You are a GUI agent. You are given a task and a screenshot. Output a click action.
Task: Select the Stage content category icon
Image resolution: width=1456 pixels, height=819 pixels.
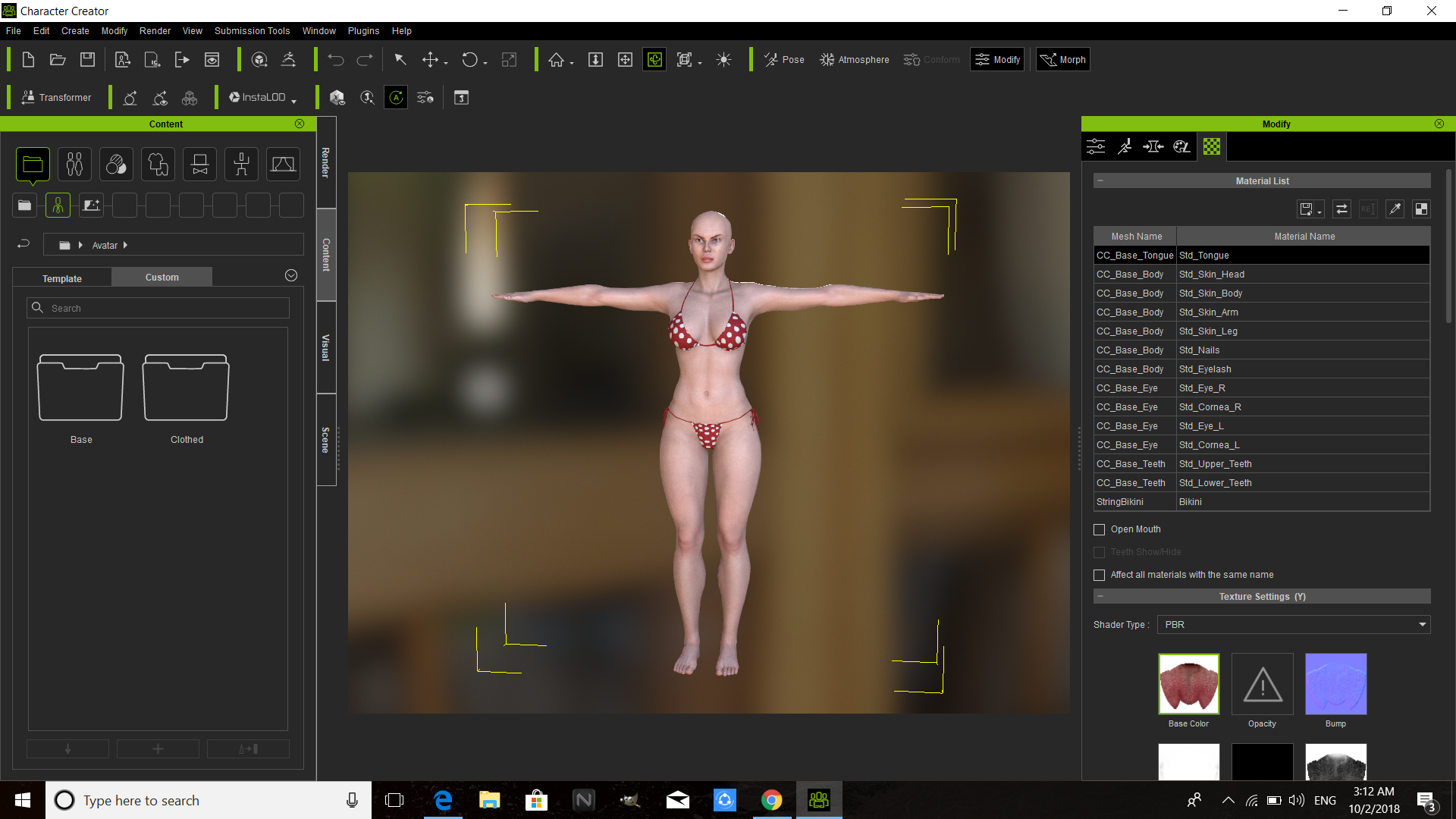[283, 165]
